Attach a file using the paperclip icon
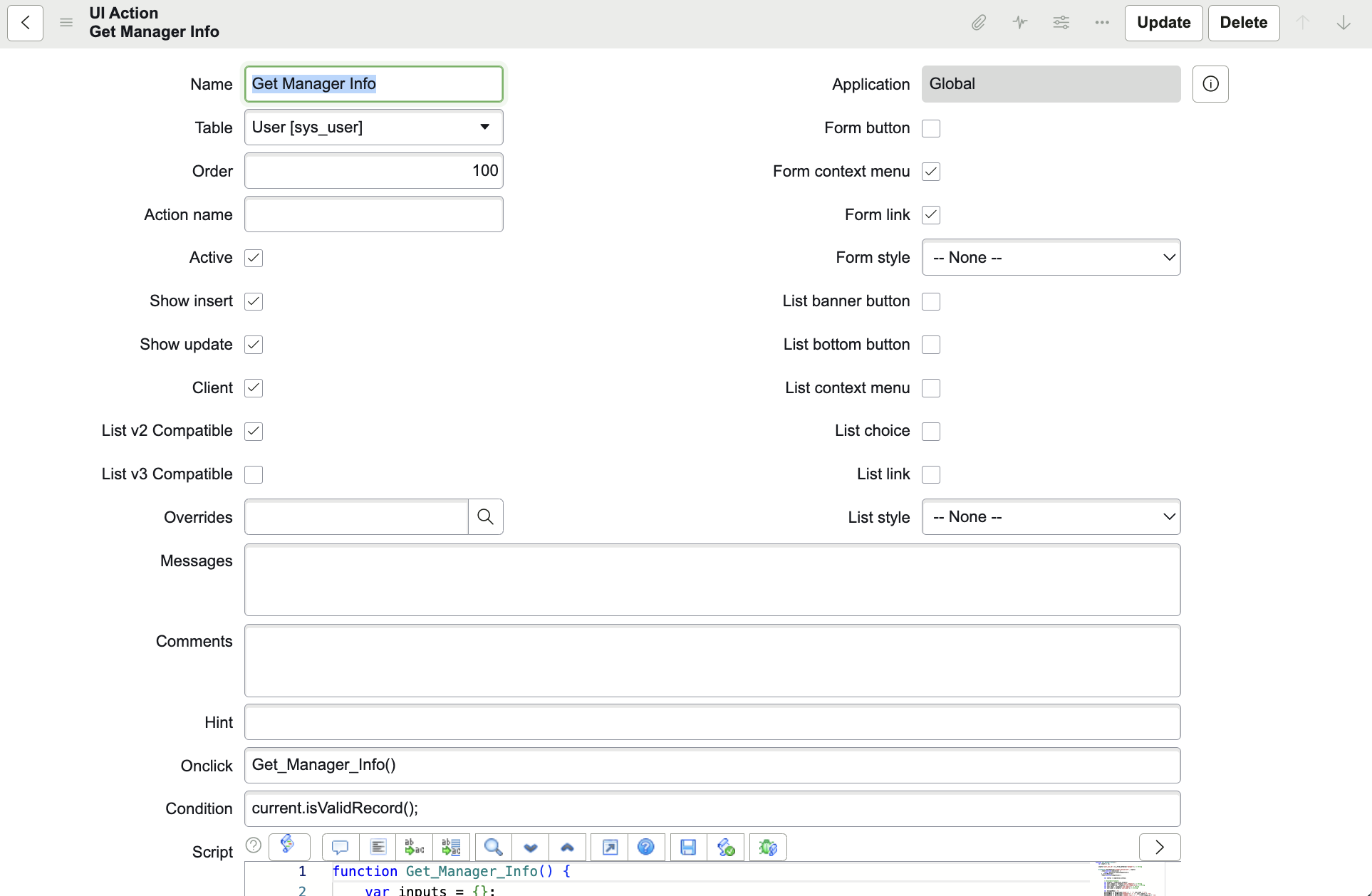 pyautogui.click(x=978, y=22)
